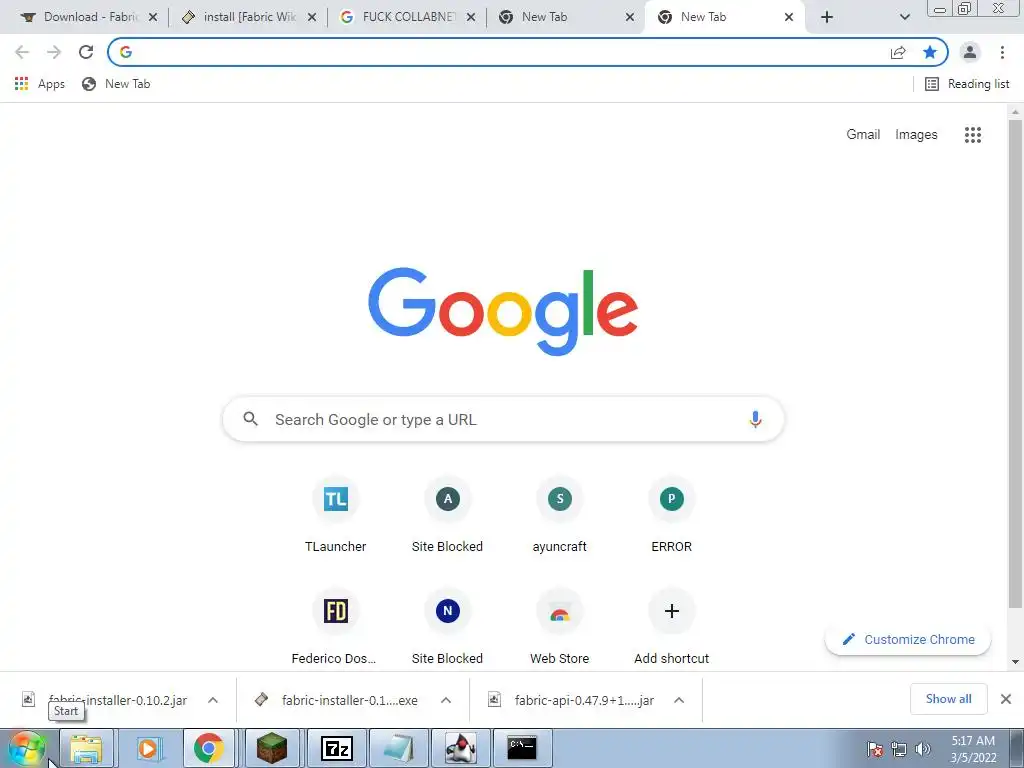Open Windows Media Player from taskbar
This screenshot has height=768, width=1024.
click(x=148, y=748)
